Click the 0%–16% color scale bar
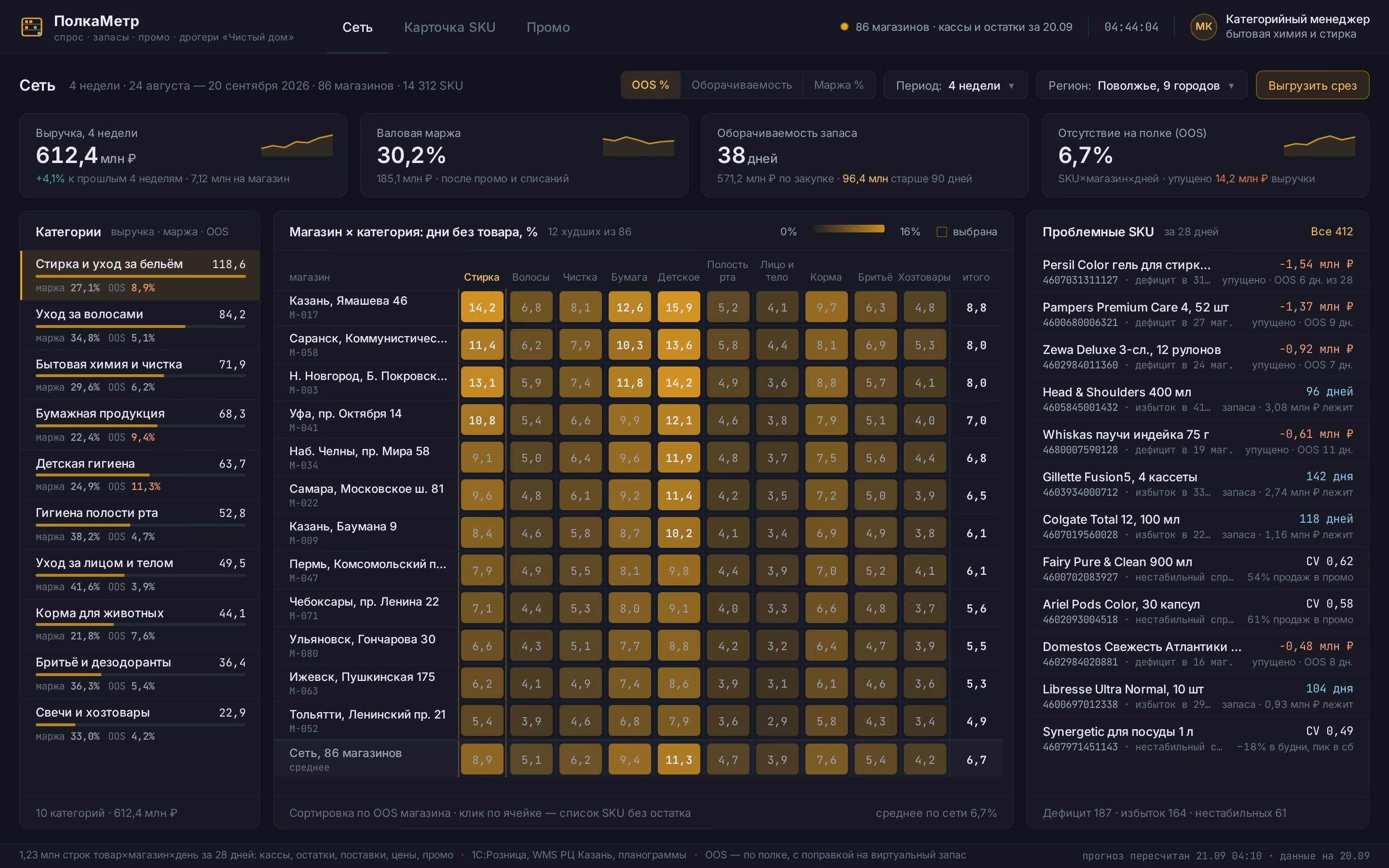The width and height of the screenshot is (1389, 868). click(848, 229)
